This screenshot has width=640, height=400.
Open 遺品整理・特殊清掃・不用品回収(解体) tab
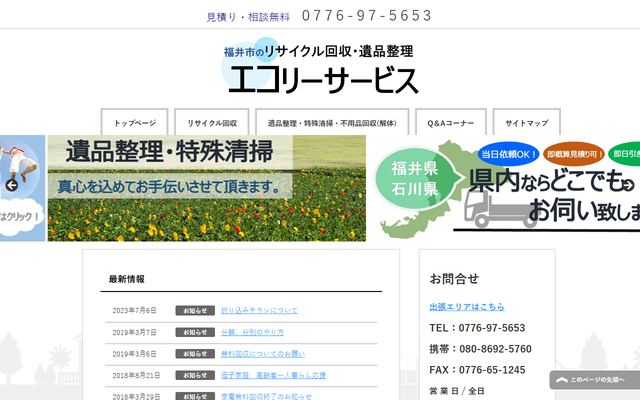click(x=332, y=122)
